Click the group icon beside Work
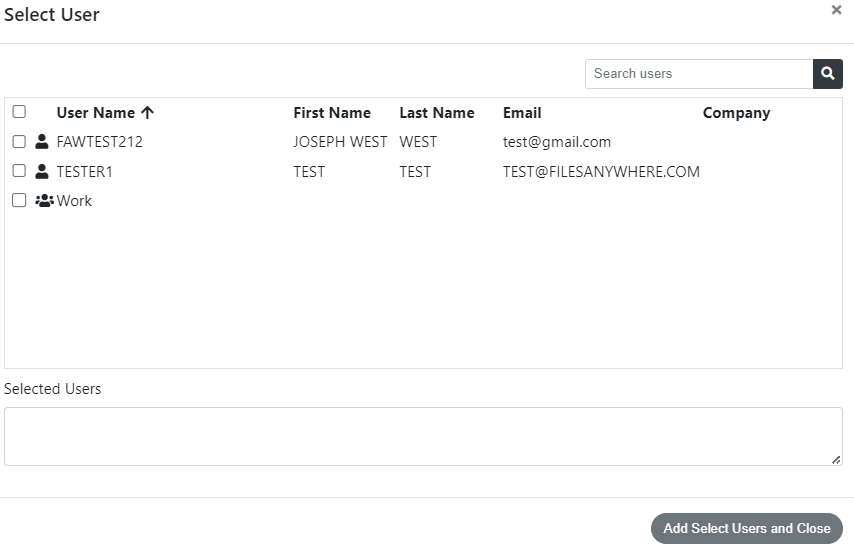 pos(44,200)
